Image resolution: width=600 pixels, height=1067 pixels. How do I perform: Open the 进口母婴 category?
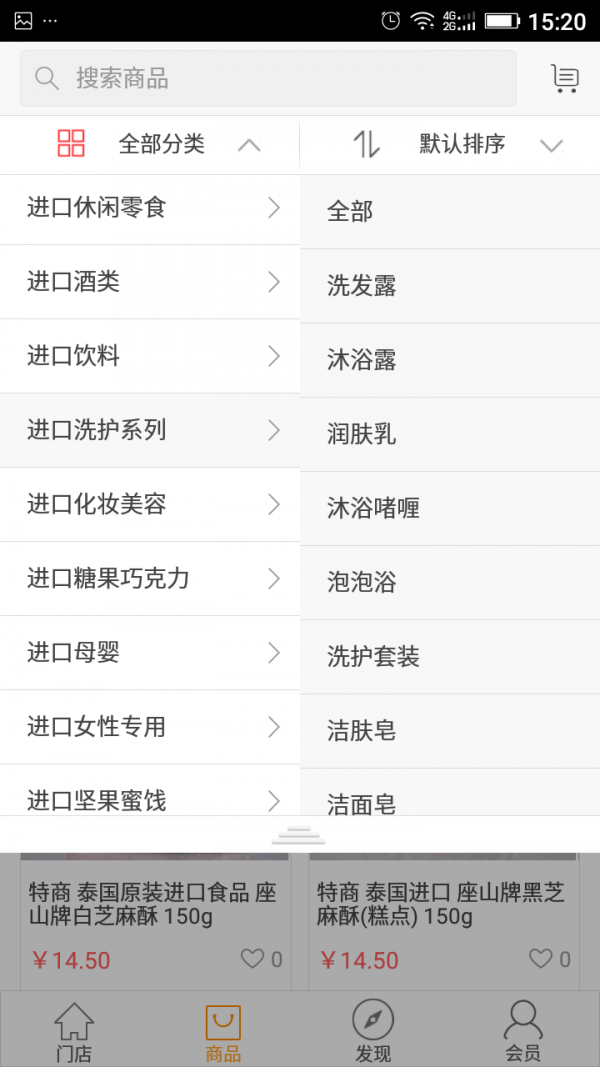click(x=150, y=652)
